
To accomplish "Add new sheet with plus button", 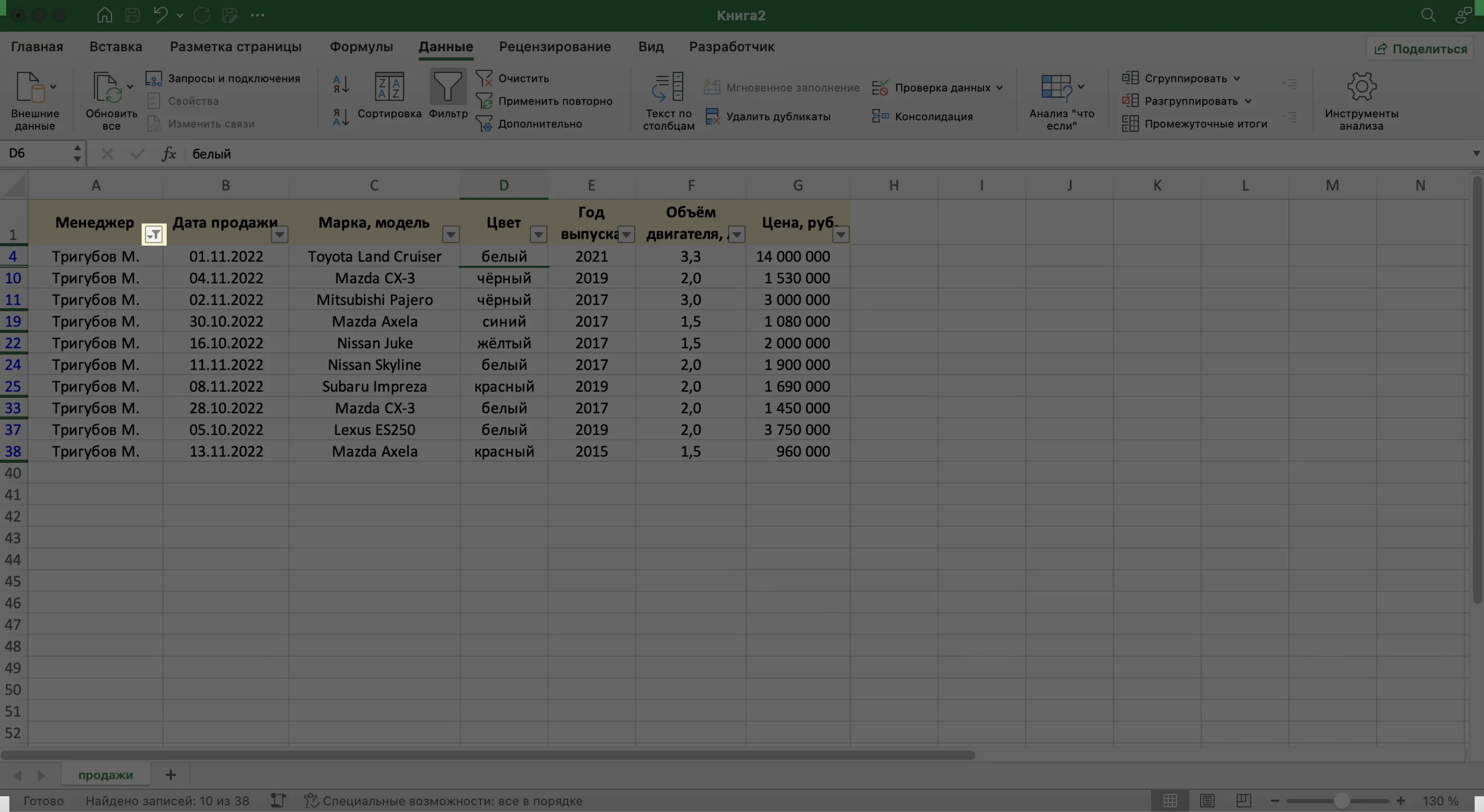I will point(171,774).
